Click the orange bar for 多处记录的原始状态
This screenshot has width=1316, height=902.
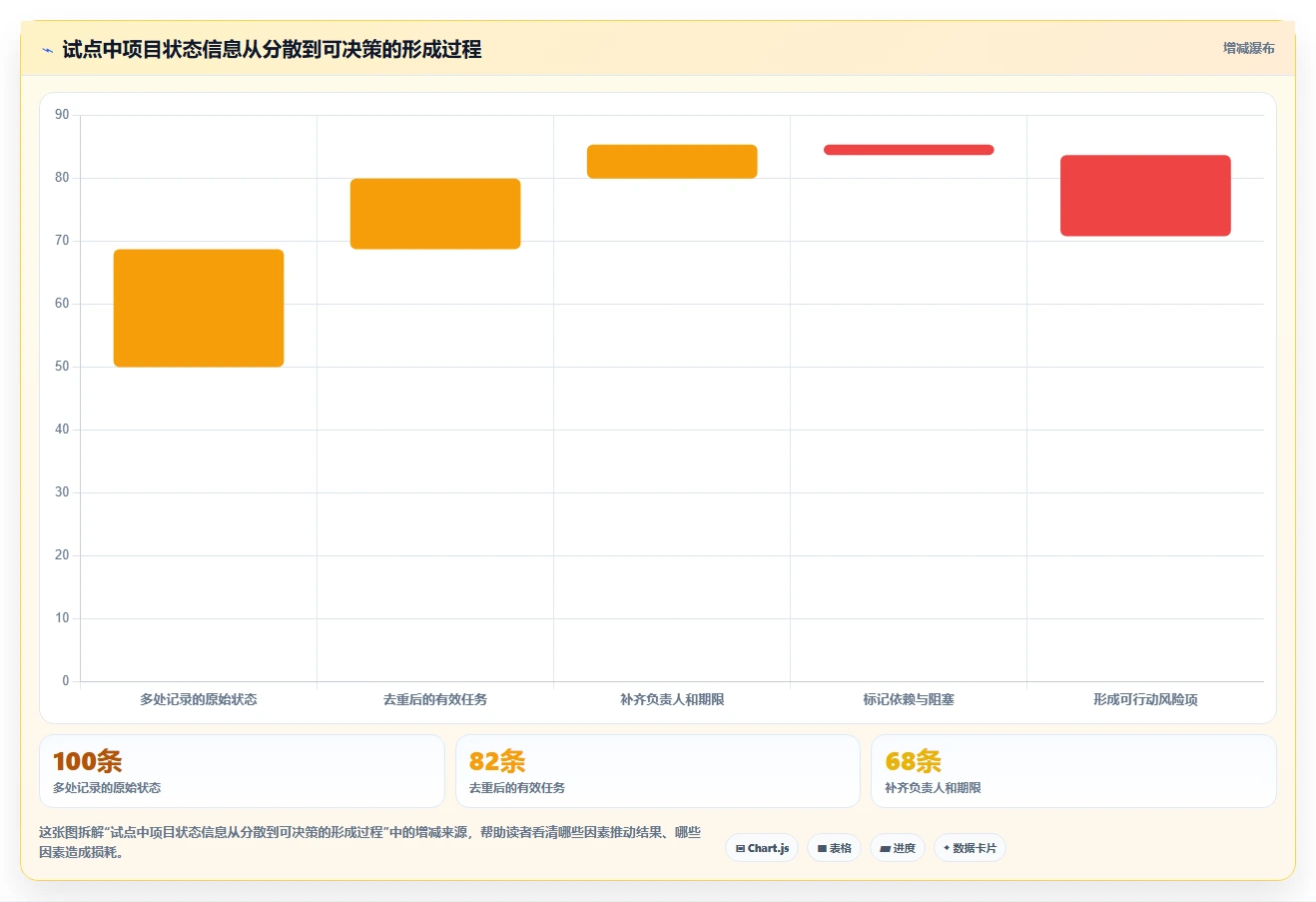click(199, 308)
